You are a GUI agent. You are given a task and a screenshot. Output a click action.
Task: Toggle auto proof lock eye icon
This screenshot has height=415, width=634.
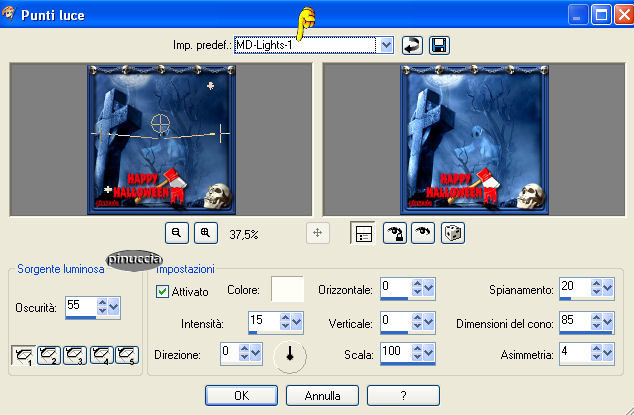tap(395, 233)
